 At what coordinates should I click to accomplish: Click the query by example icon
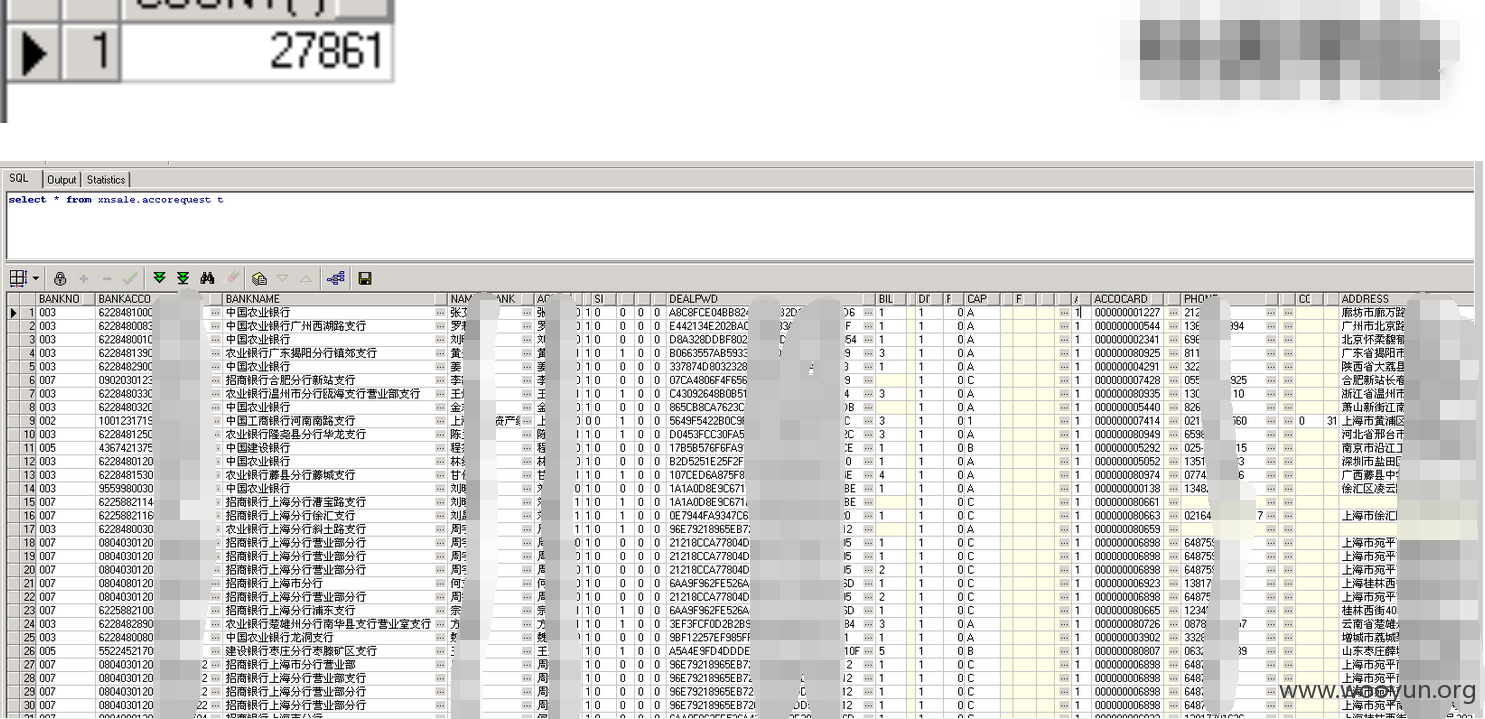click(x=259, y=279)
